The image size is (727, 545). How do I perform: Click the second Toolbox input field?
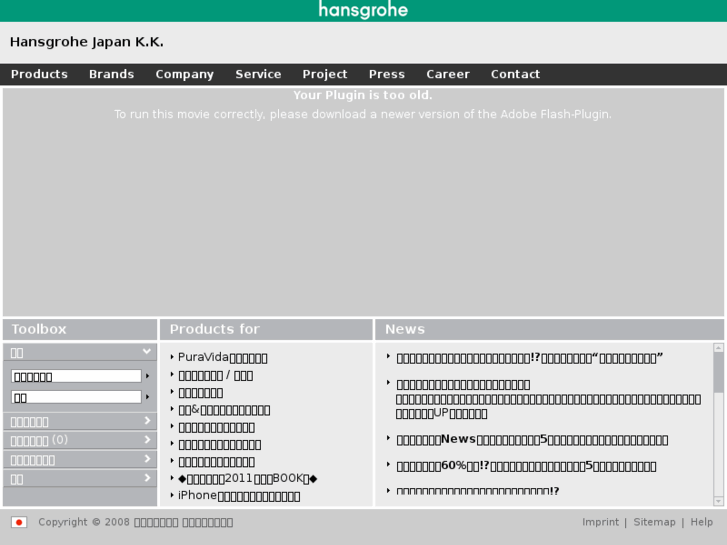(x=77, y=397)
